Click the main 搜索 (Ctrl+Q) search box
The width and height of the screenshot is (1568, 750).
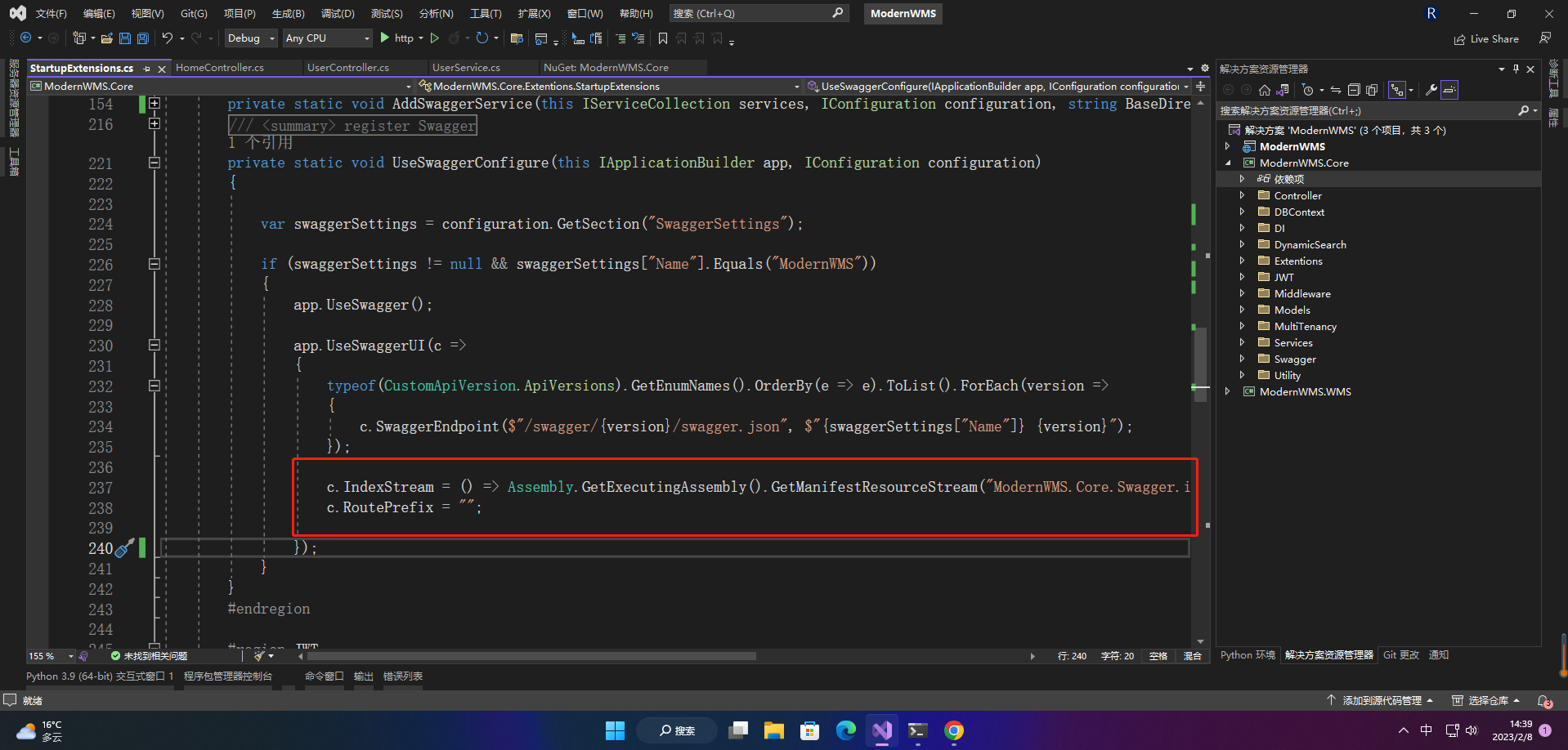coord(759,14)
